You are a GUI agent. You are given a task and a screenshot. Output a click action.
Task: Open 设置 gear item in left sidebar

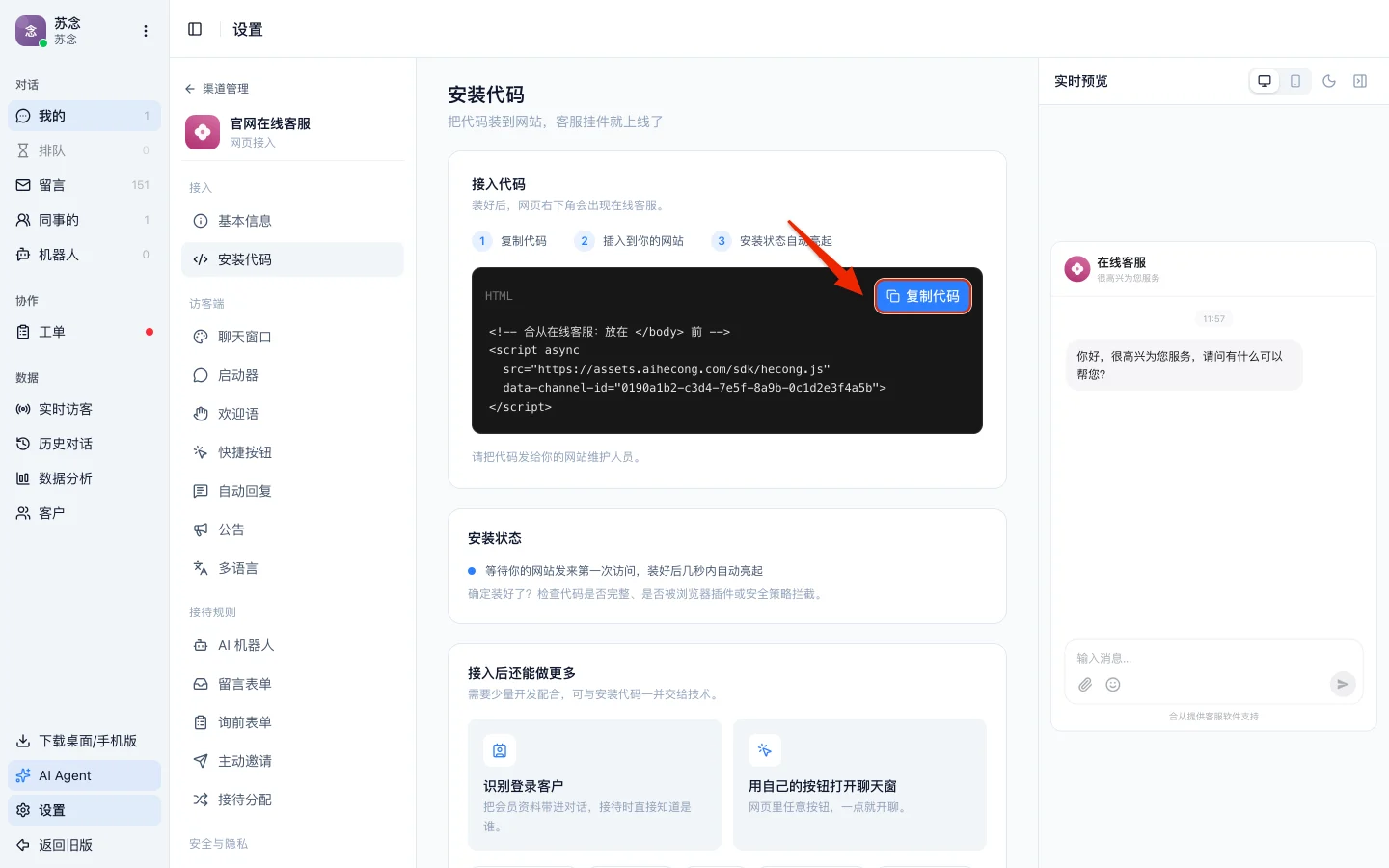point(84,810)
